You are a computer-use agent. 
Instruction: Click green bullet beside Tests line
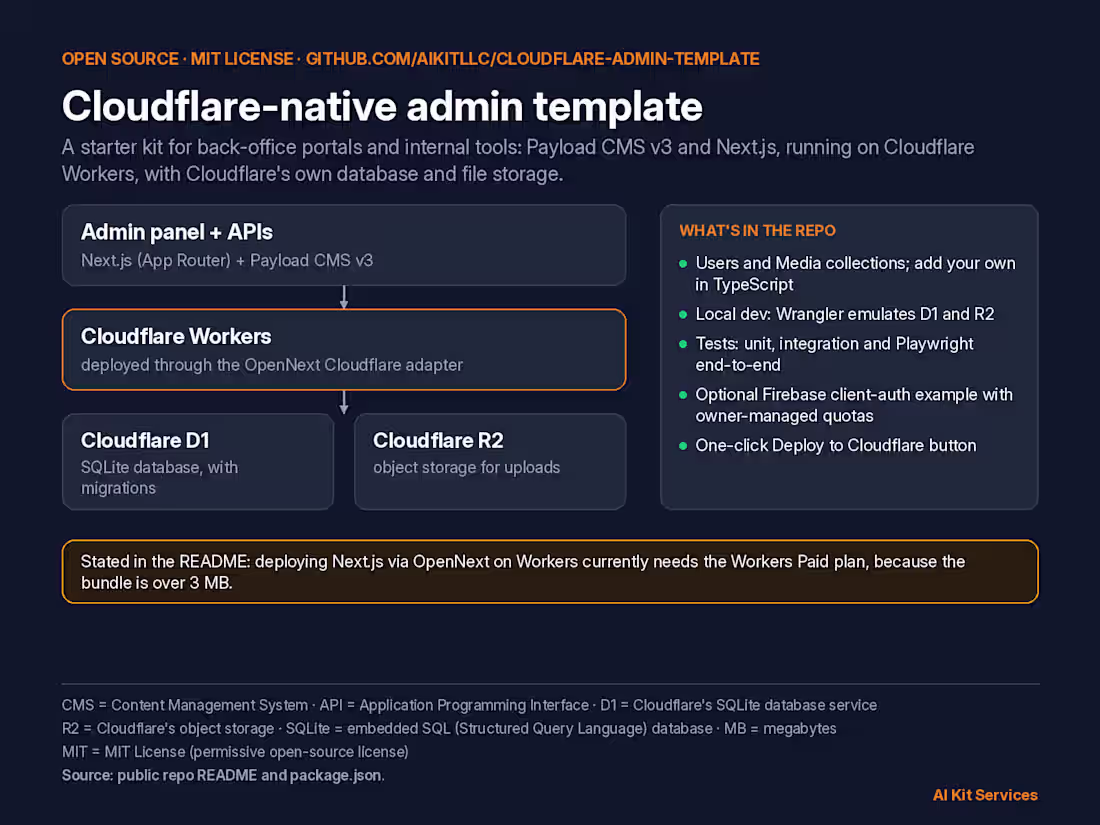(683, 344)
